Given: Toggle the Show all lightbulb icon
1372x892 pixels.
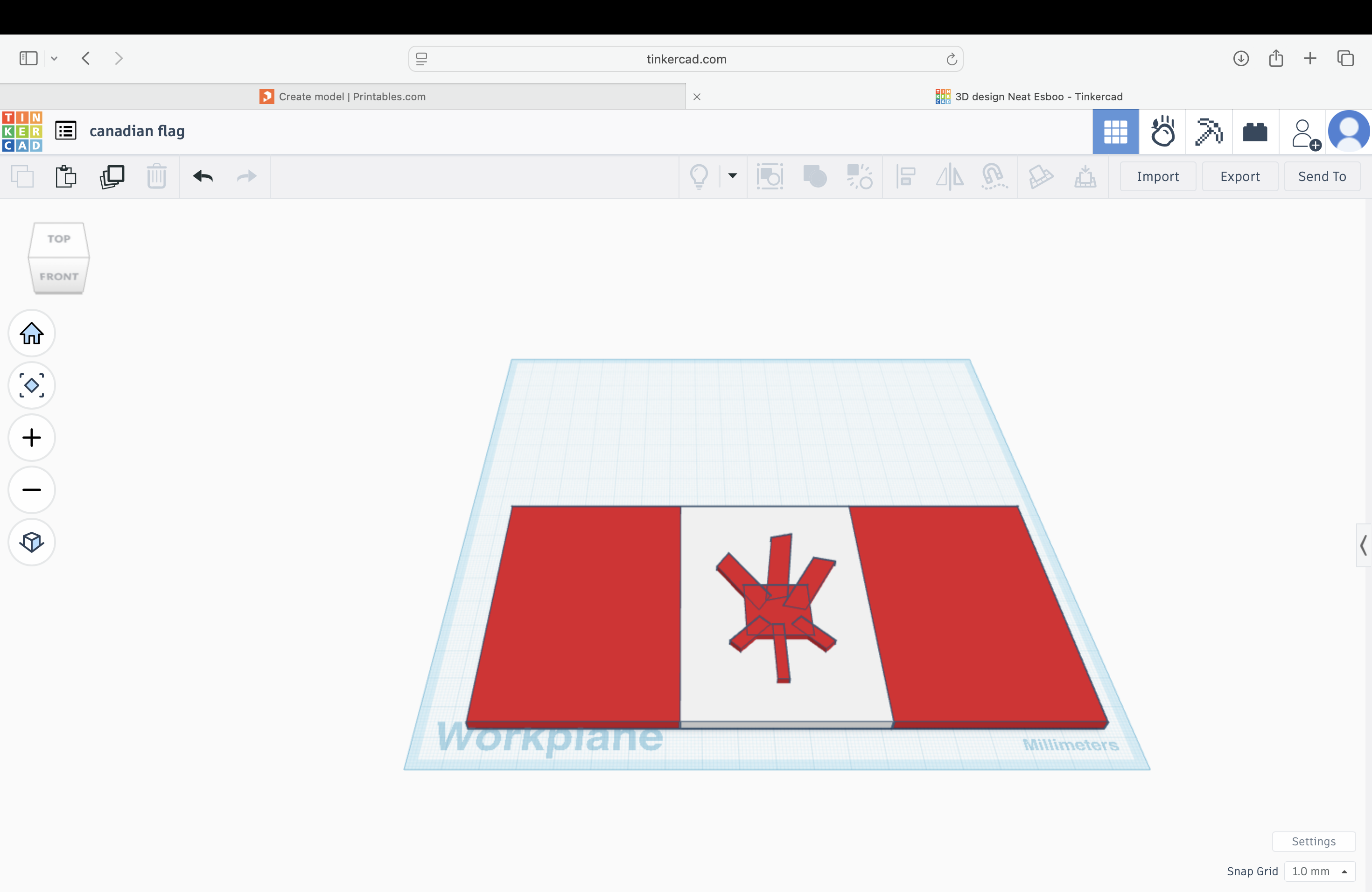Looking at the screenshot, I should point(699,176).
